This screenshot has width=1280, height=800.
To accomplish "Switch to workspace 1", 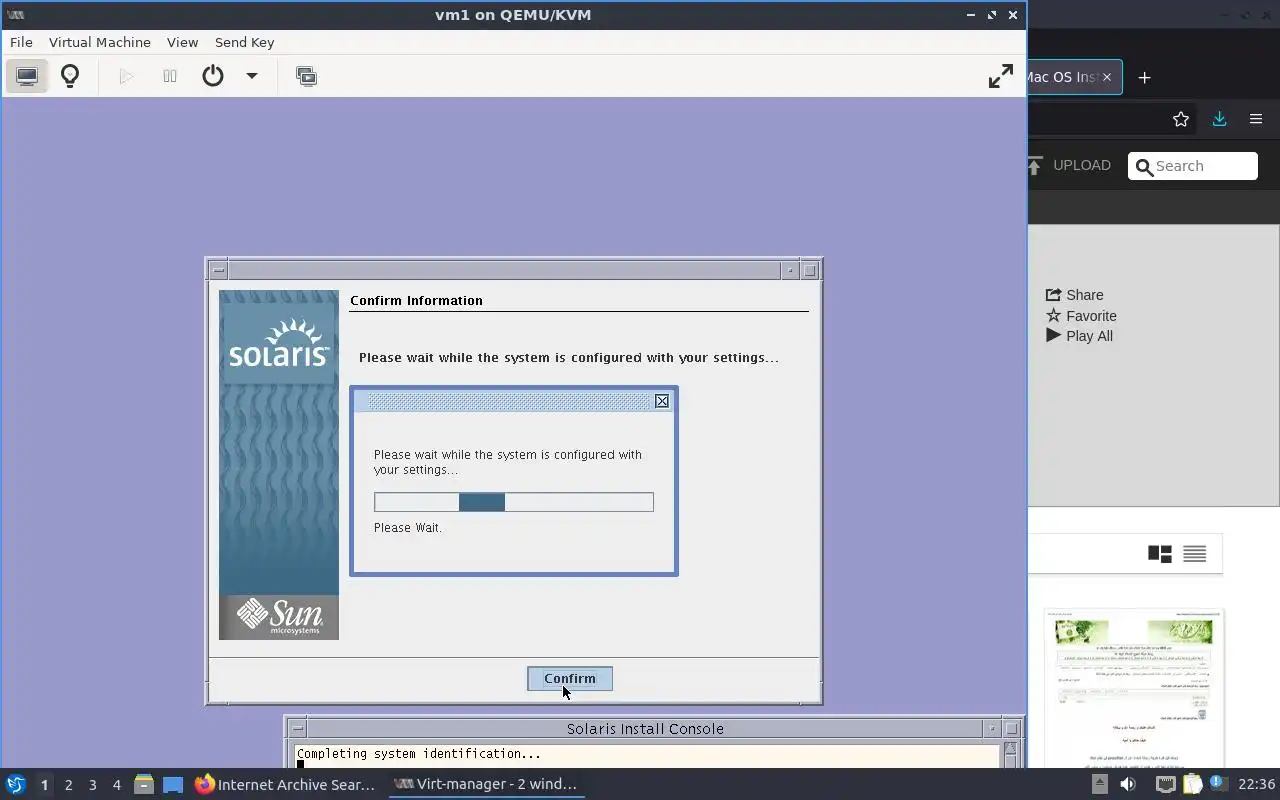I will point(44,785).
